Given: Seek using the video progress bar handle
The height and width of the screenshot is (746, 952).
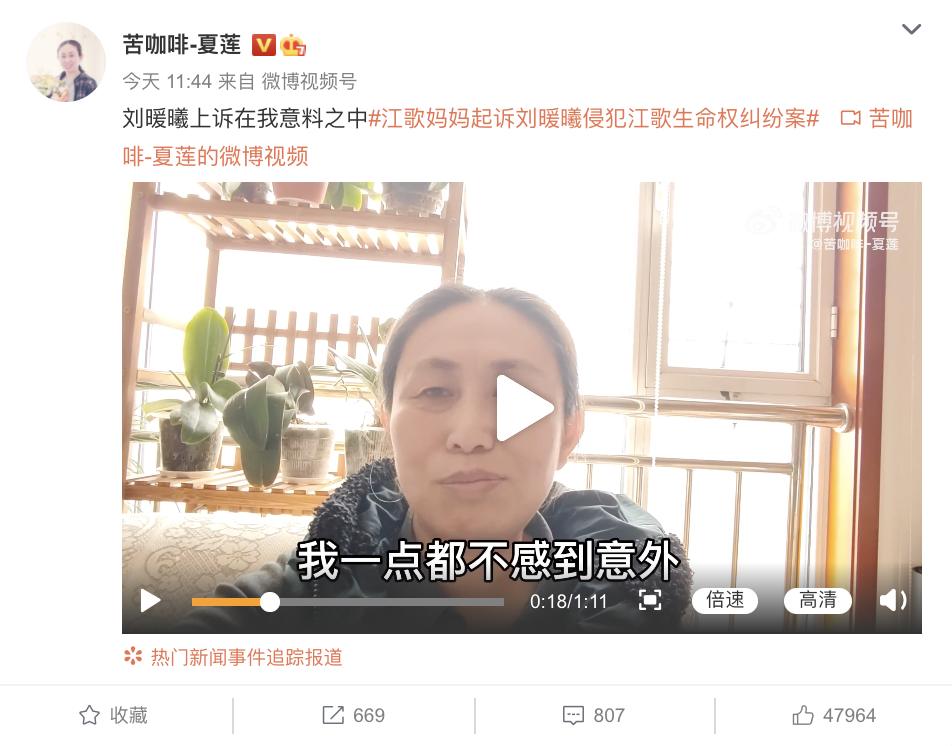Looking at the screenshot, I should coord(270,602).
